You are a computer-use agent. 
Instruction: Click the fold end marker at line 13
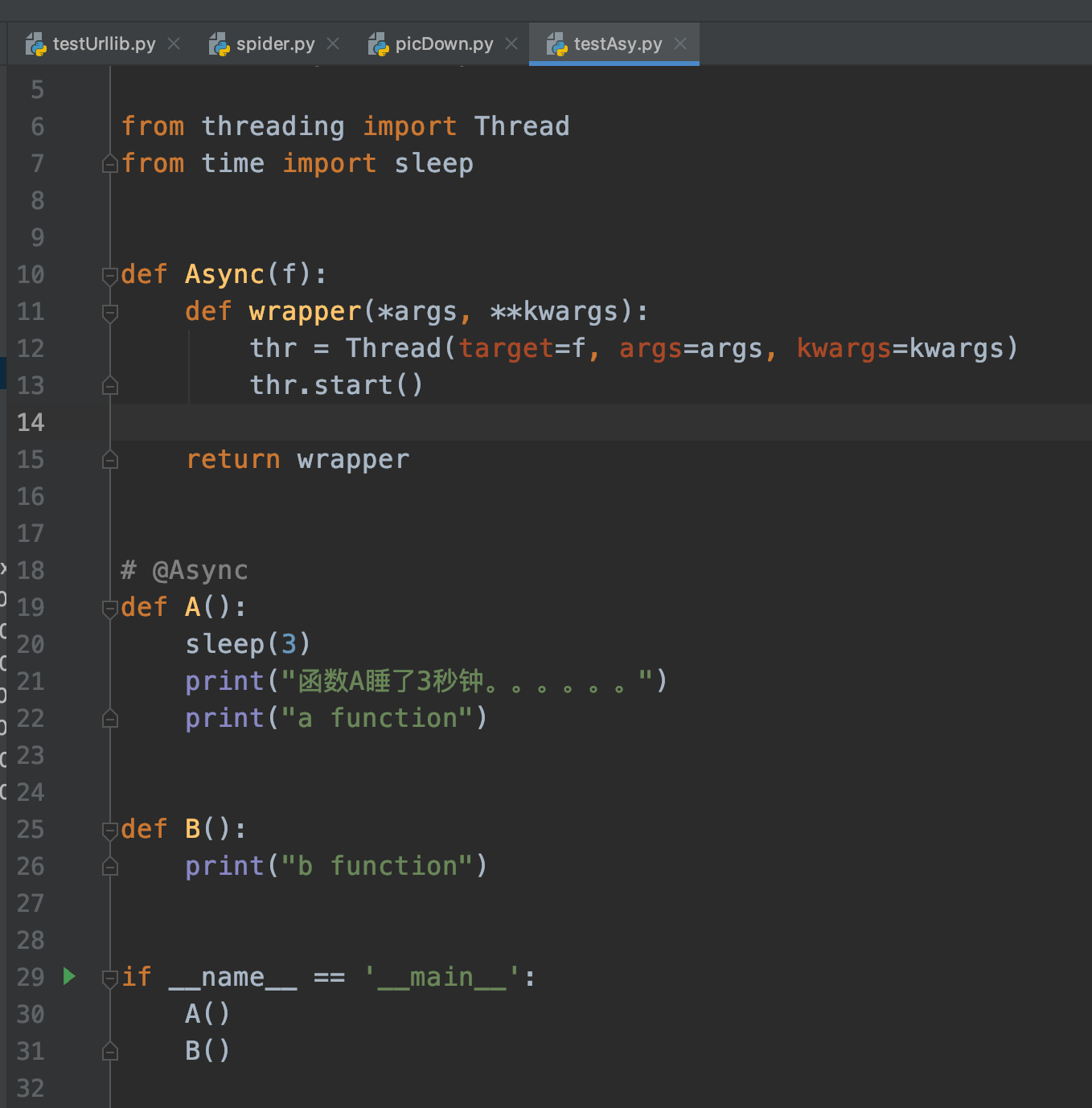tap(110, 386)
